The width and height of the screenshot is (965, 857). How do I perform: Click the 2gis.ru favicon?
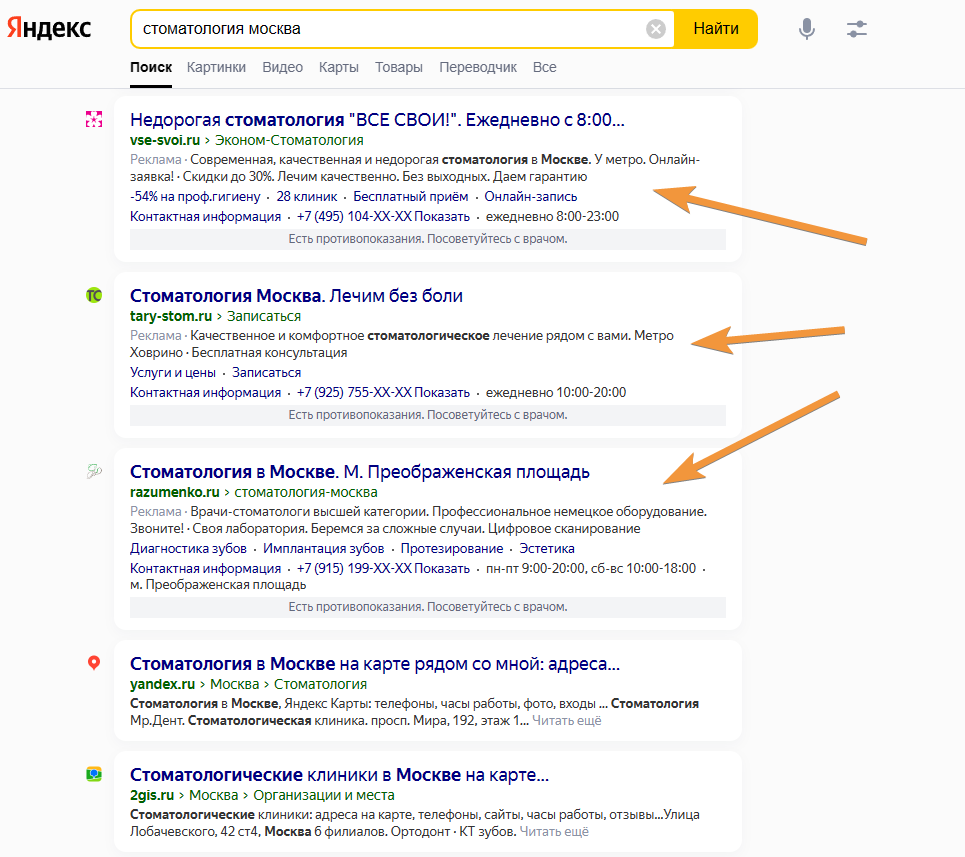[94, 774]
